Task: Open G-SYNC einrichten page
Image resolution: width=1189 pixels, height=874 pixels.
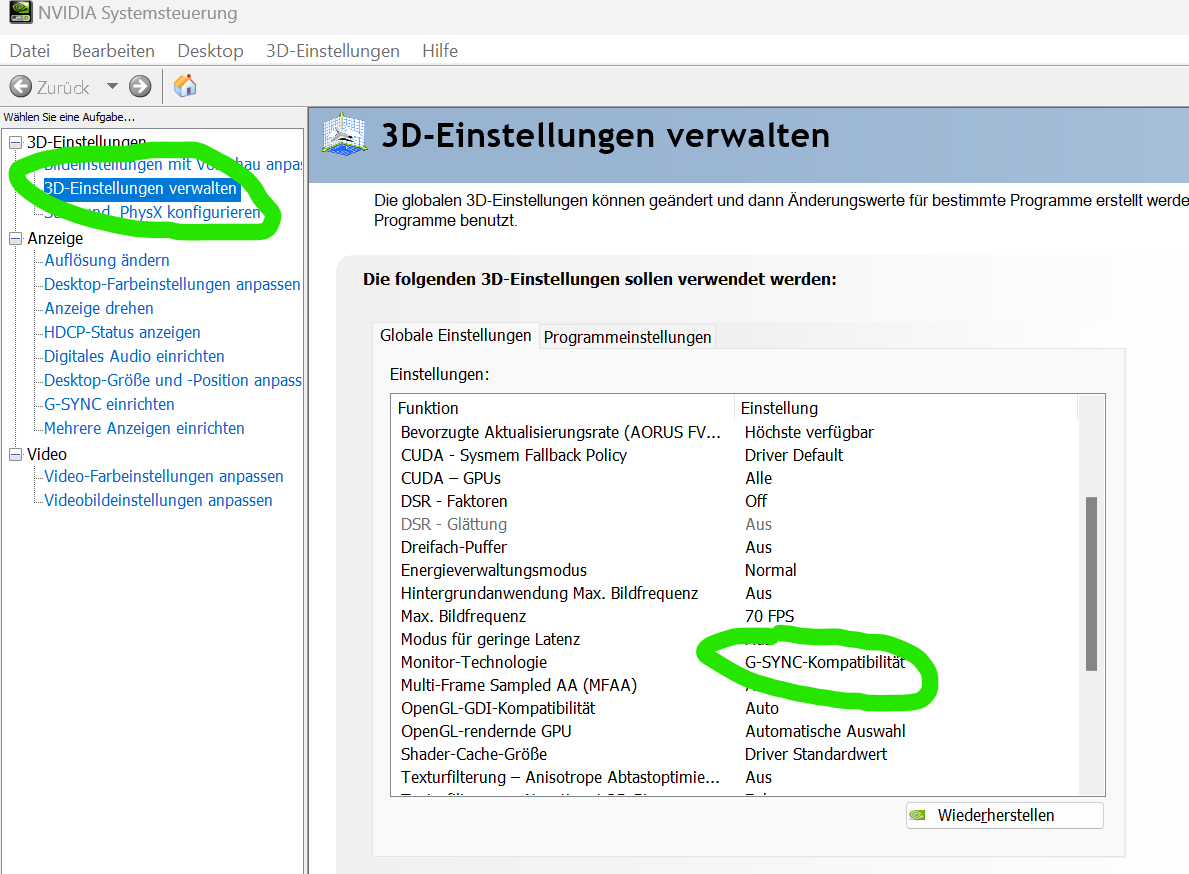Action: (x=109, y=404)
